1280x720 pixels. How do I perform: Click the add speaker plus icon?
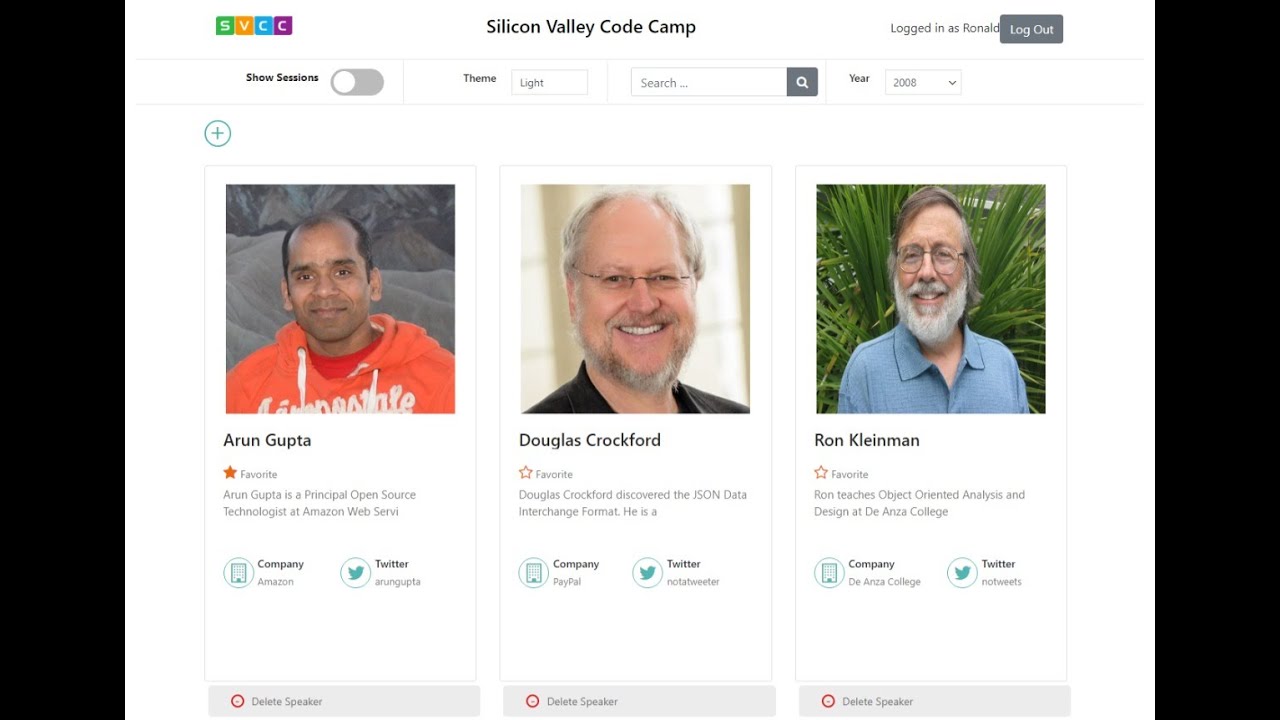tap(217, 134)
